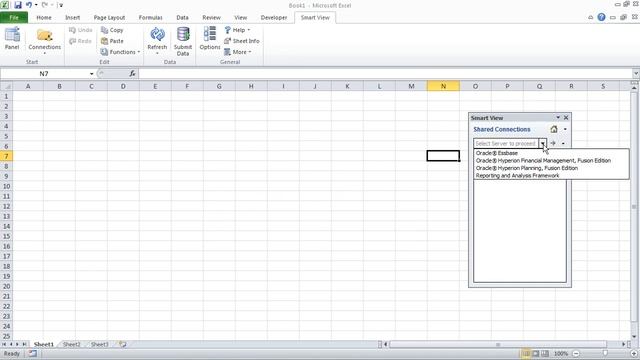Switch to the Insert tab
Screen dimensions: 640x360
(x=73, y=18)
